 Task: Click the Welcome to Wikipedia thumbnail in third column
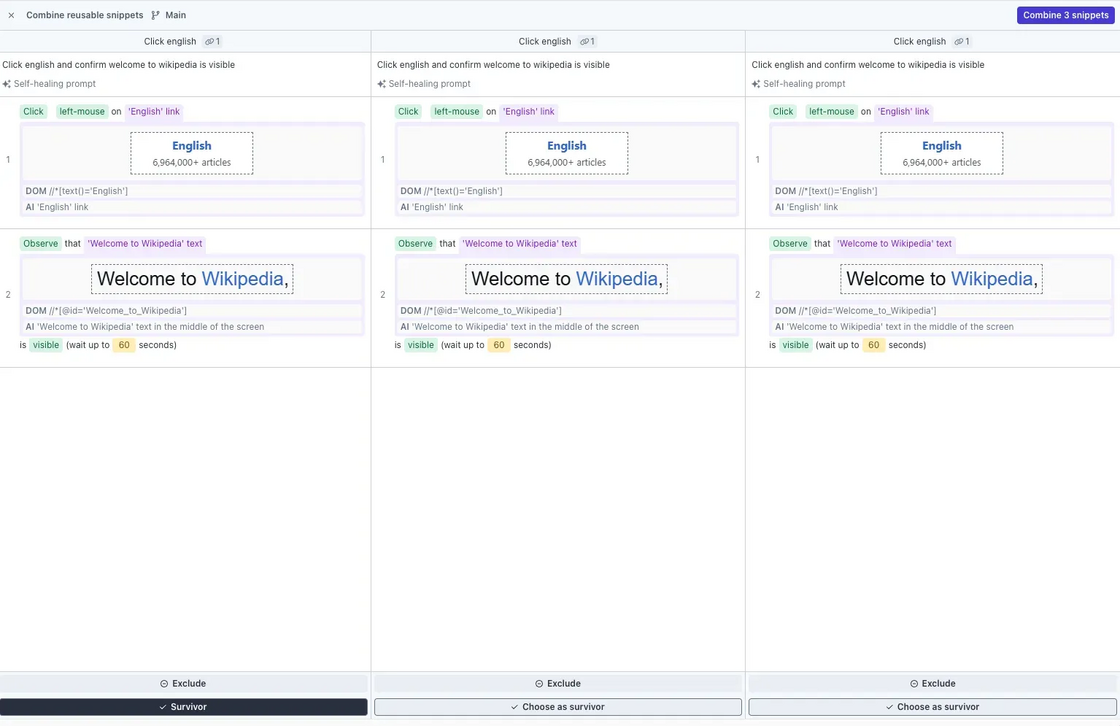pyautogui.click(x=941, y=279)
